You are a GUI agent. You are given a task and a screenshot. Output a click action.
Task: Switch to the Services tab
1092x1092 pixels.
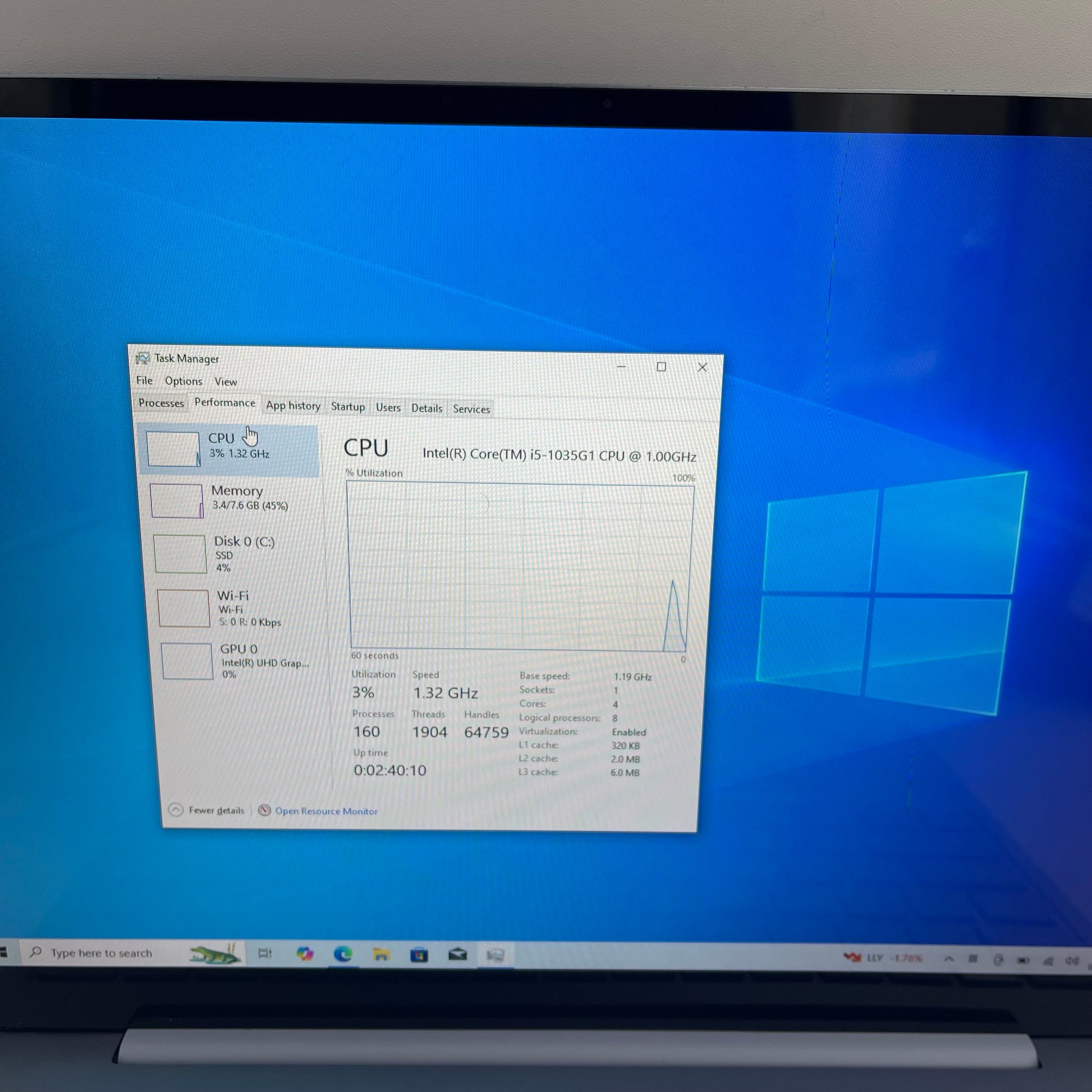click(471, 409)
